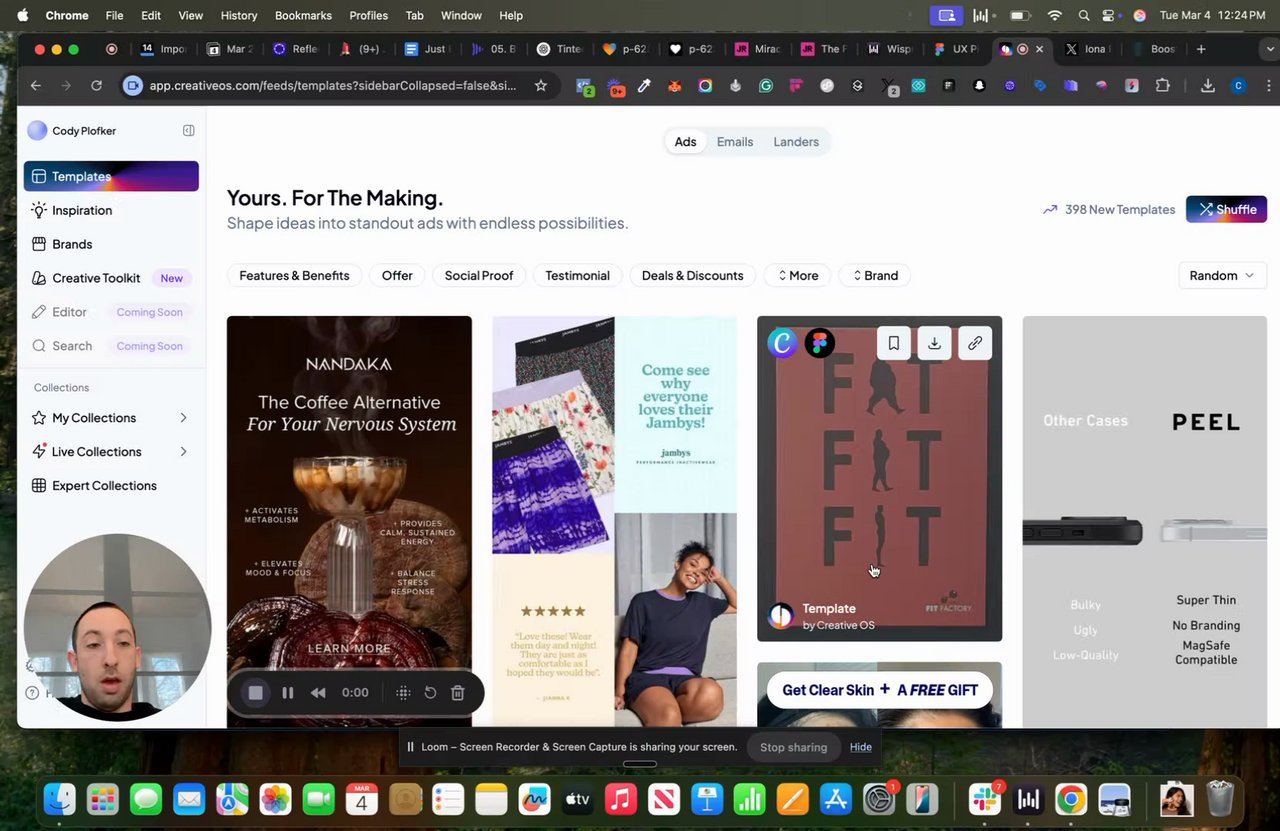
Task: Switch to the Landers tab
Action: (x=796, y=142)
